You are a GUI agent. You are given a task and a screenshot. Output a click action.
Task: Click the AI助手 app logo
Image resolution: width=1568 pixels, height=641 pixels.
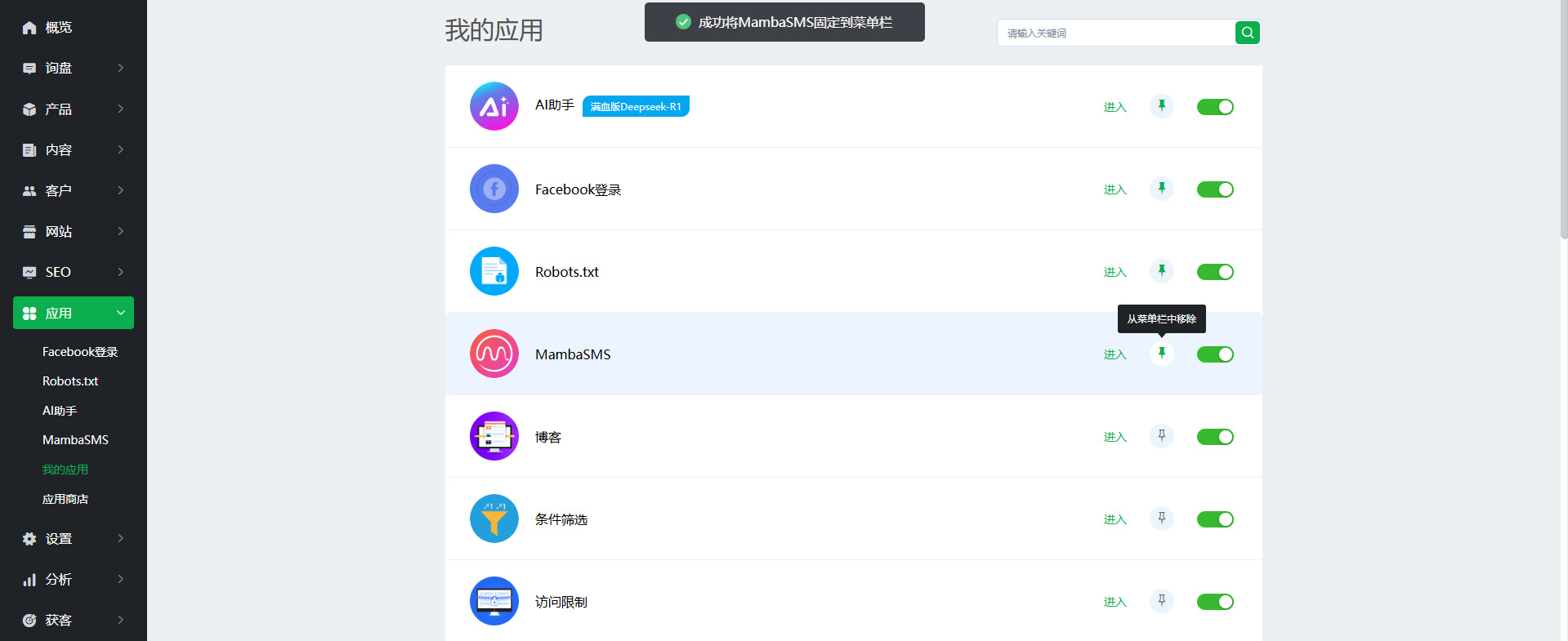point(494,106)
